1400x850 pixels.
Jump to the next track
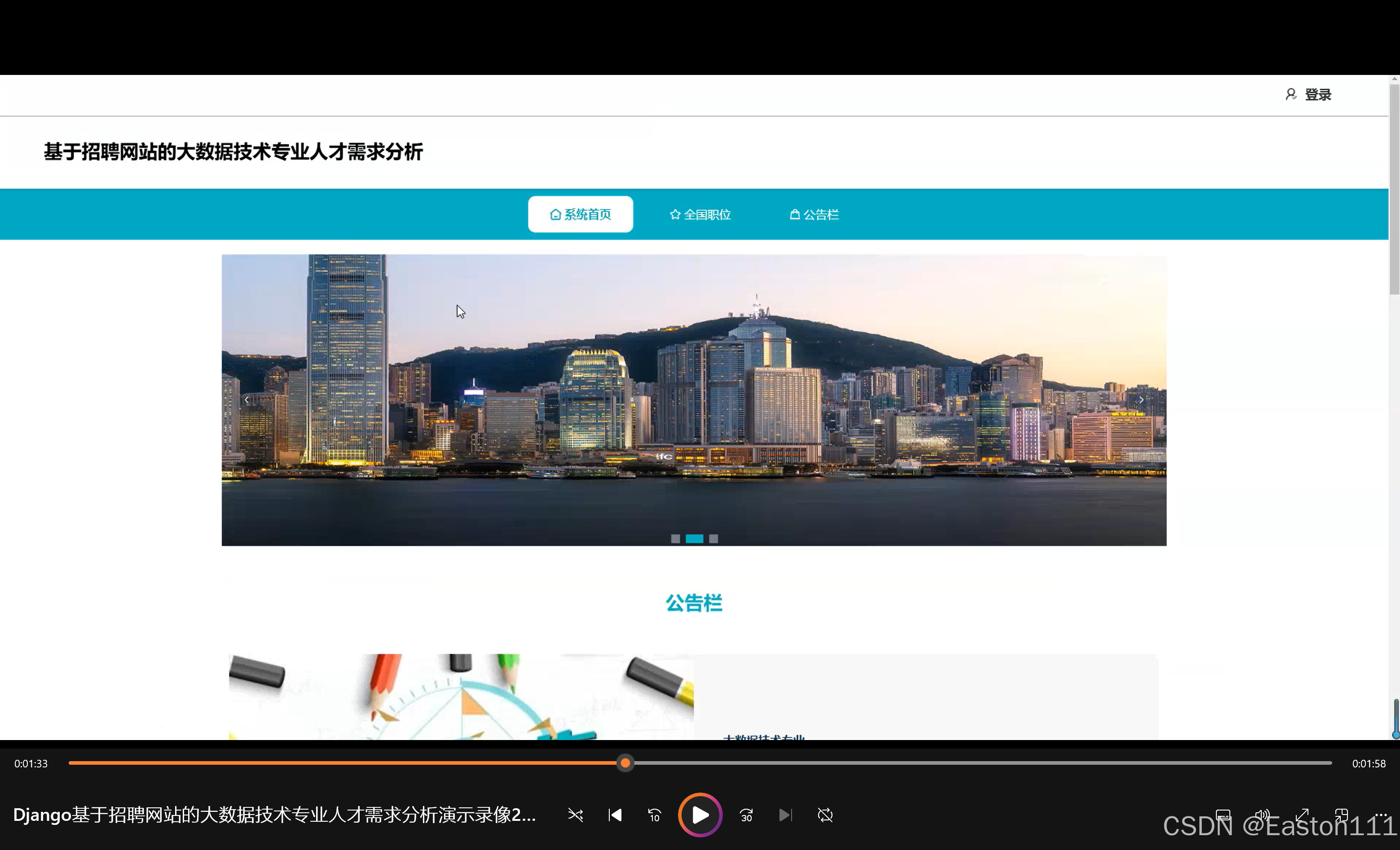click(785, 815)
